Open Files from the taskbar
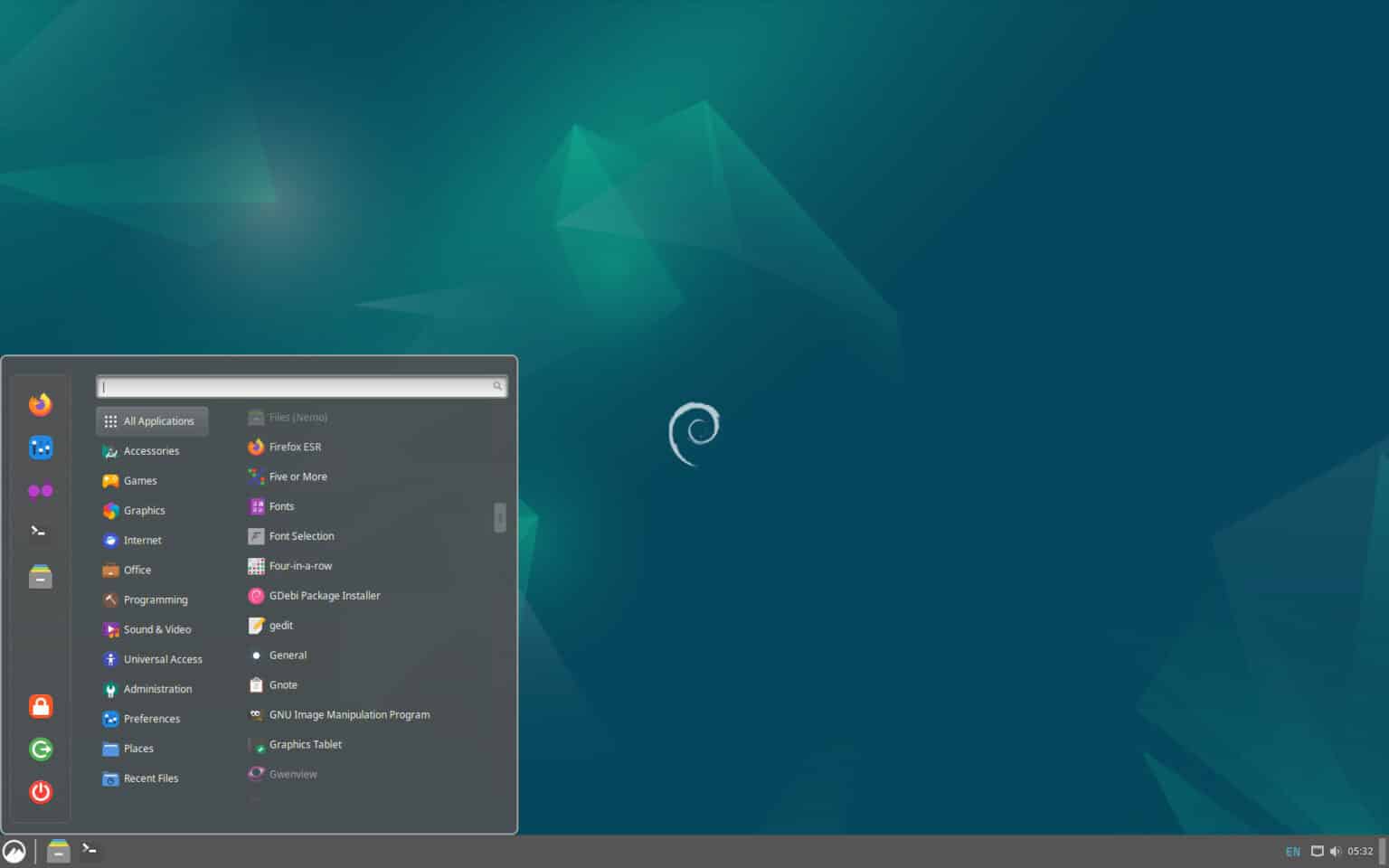The height and width of the screenshot is (868, 1389). [x=58, y=851]
